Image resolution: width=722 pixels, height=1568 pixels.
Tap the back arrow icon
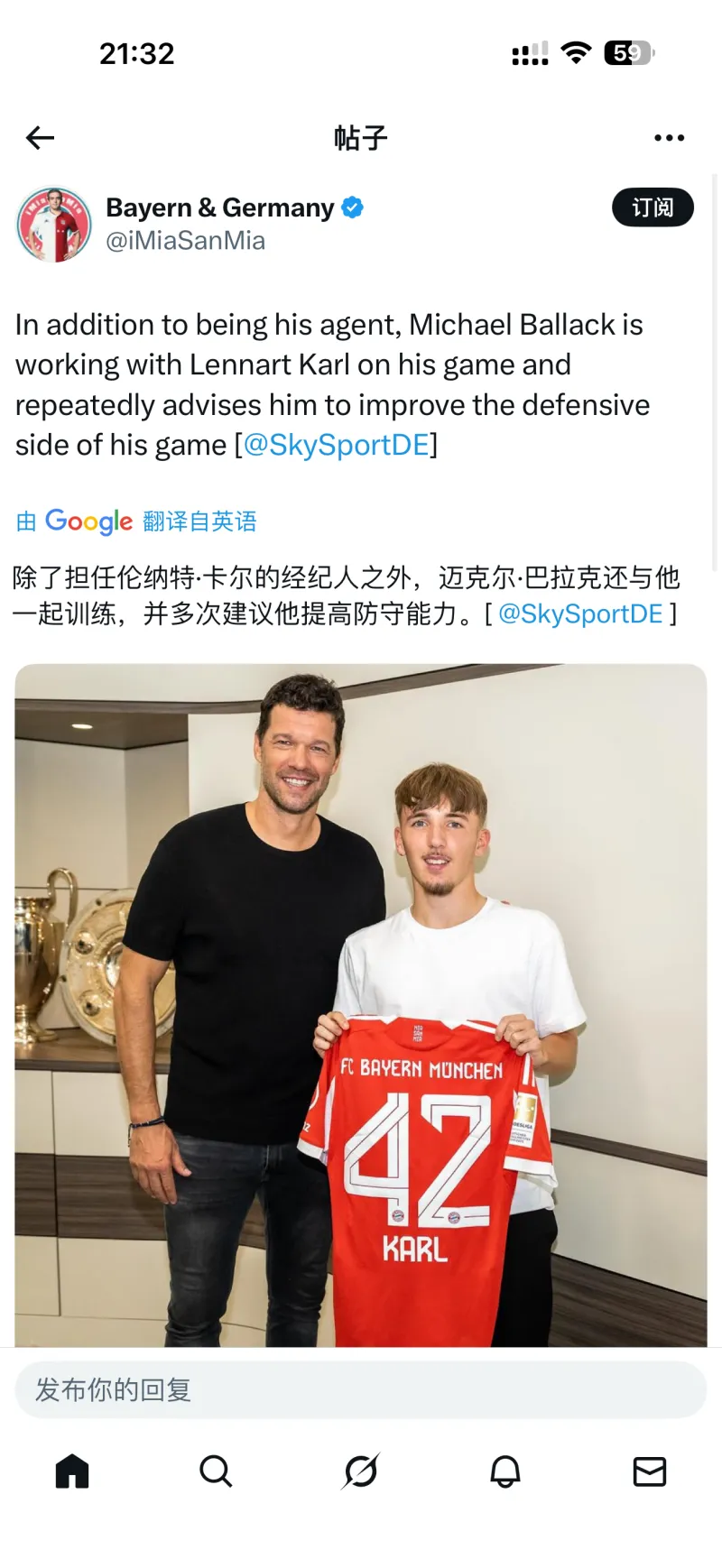(x=40, y=138)
